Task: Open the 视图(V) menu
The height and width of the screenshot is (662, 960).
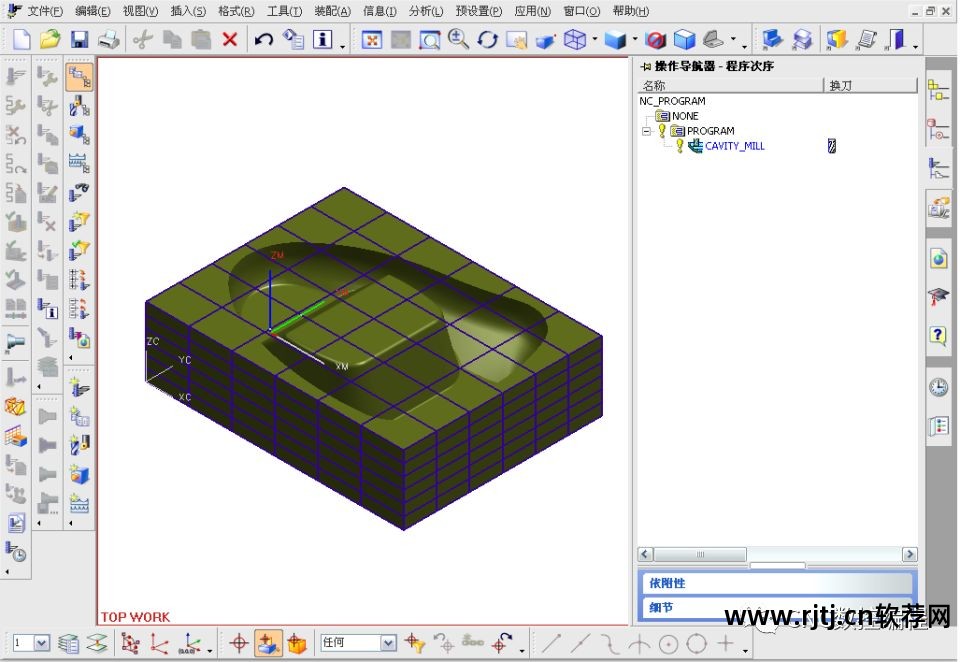Action: click(x=140, y=11)
